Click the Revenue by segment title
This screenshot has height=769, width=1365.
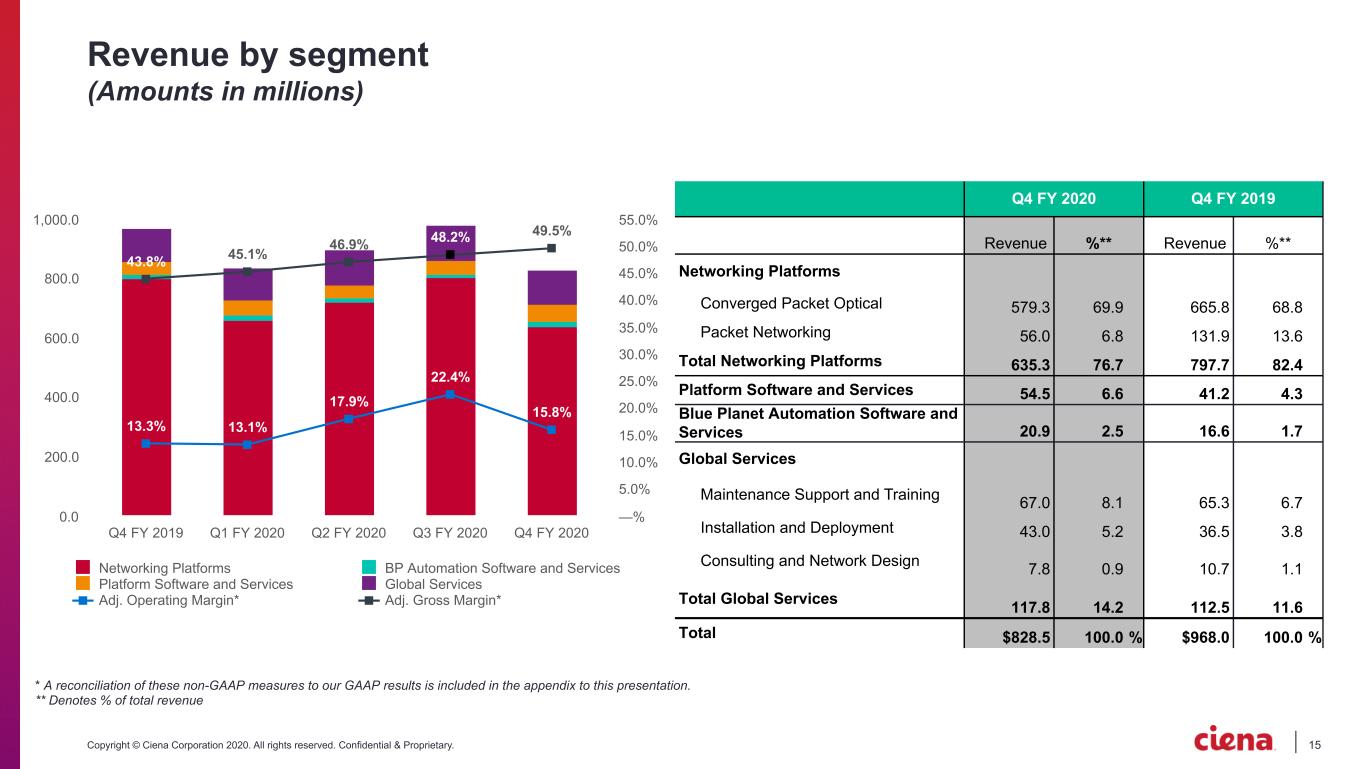pos(258,53)
